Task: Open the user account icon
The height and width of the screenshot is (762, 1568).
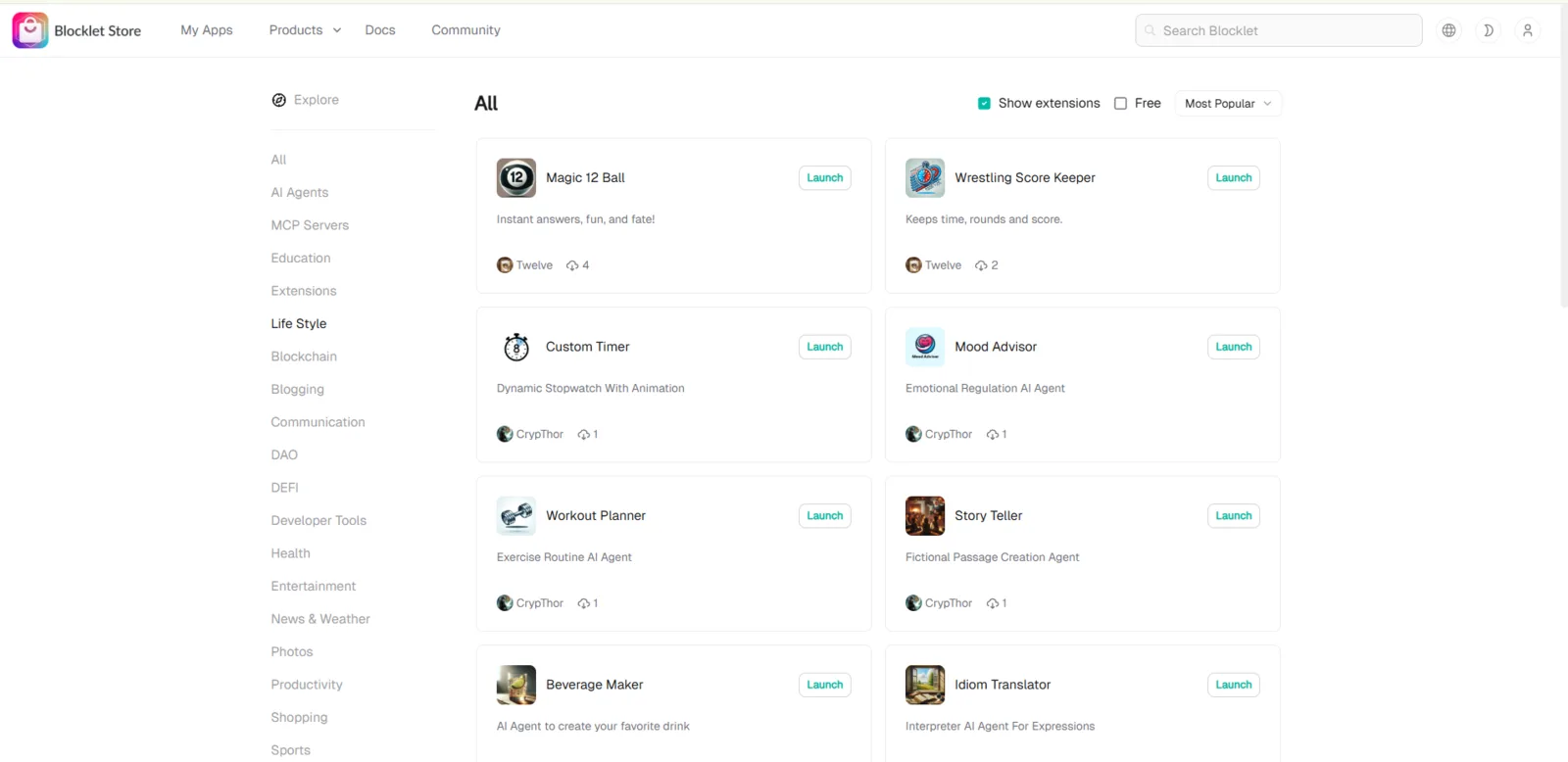Action: point(1527,30)
